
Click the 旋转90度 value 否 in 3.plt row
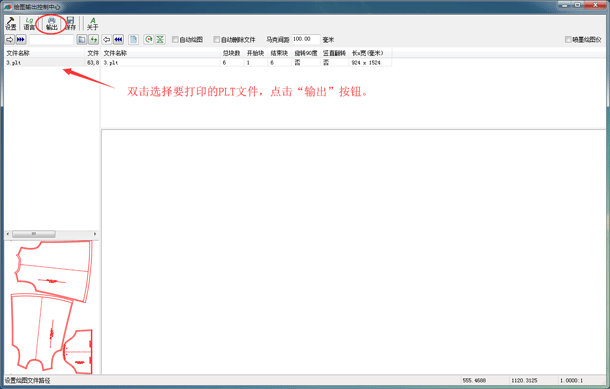point(297,63)
